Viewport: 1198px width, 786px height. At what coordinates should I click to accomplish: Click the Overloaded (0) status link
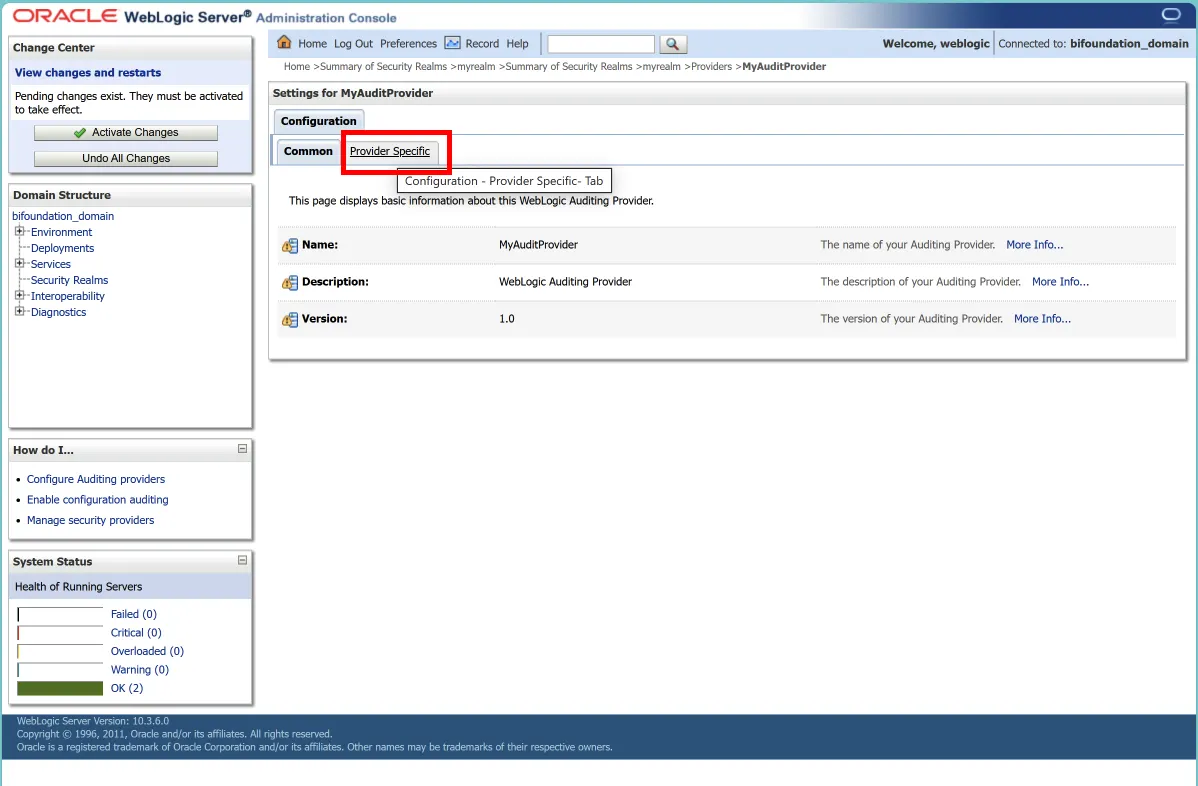(x=147, y=651)
